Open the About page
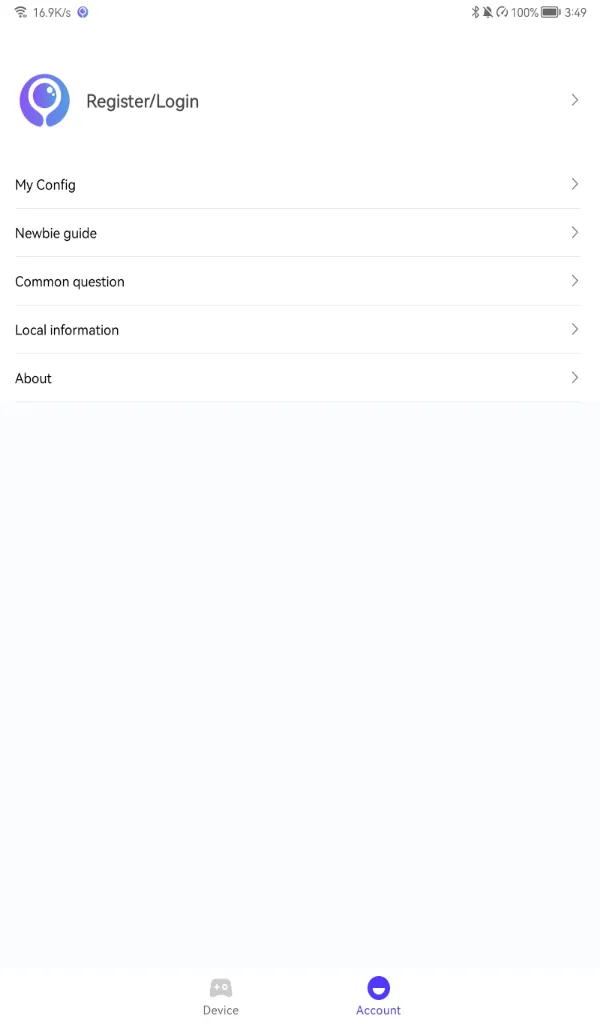Screen dimensions: 600x1024 33,378
